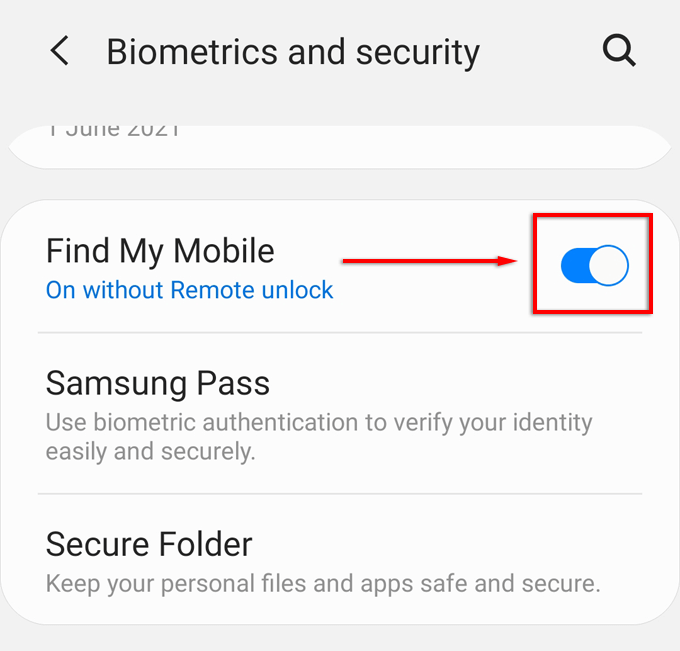Image resolution: width=680 pixels, height=651 pixels.
Task: Click the white knob of the toggle
Action: point(608,265)
